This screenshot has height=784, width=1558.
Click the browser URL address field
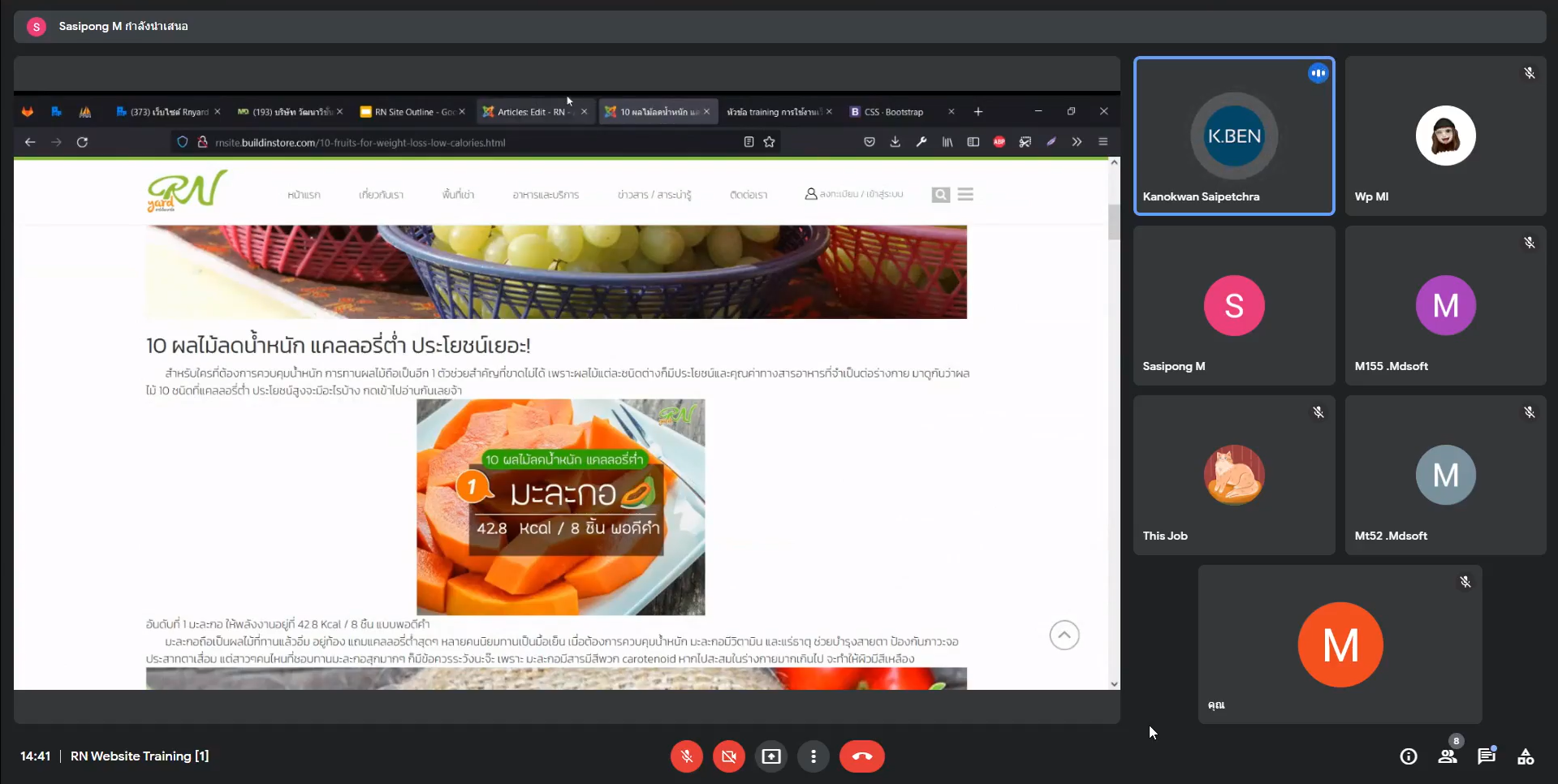(471, 142)
